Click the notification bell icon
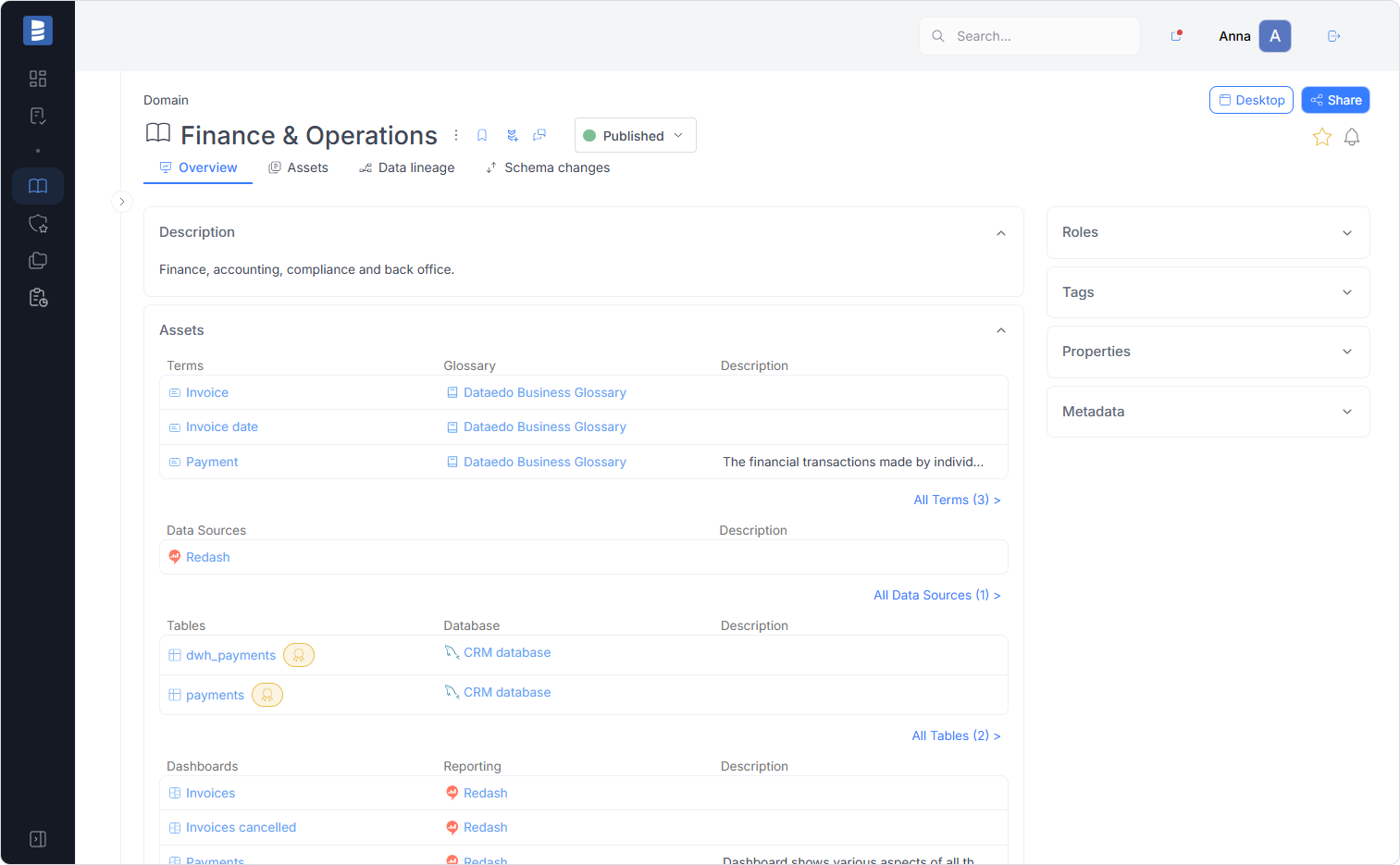Viewport: 1400px width, 865px height. pos(1351,138)
